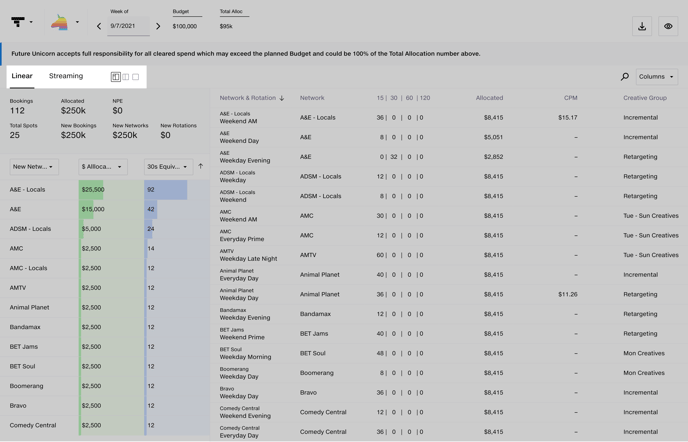Open the AMTV Weekday Late Night row
Viewport: 688px width, 442px height.
[449, 255]
